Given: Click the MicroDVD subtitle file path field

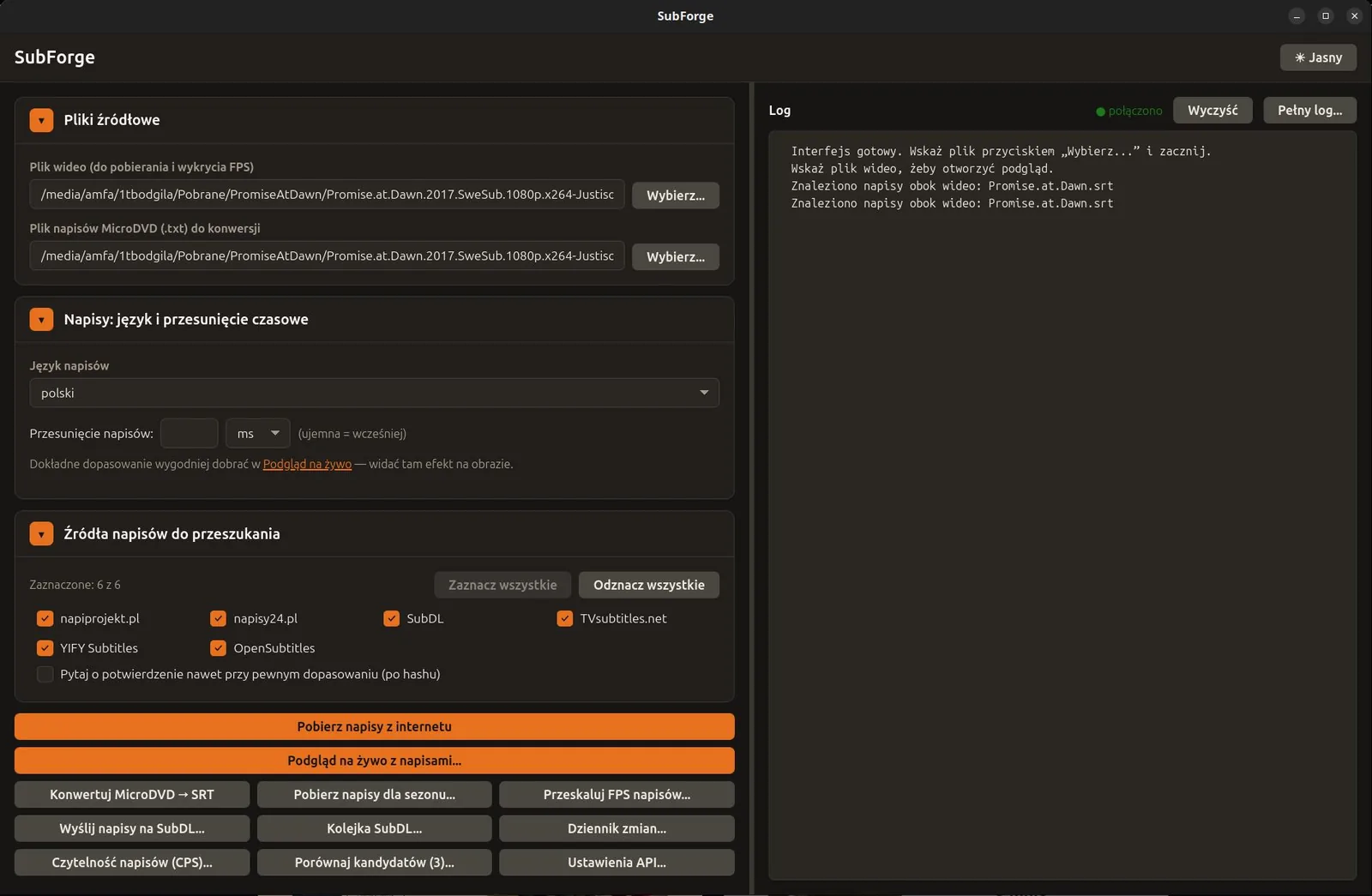Looking at the screenshot, I should coord(327,256).
